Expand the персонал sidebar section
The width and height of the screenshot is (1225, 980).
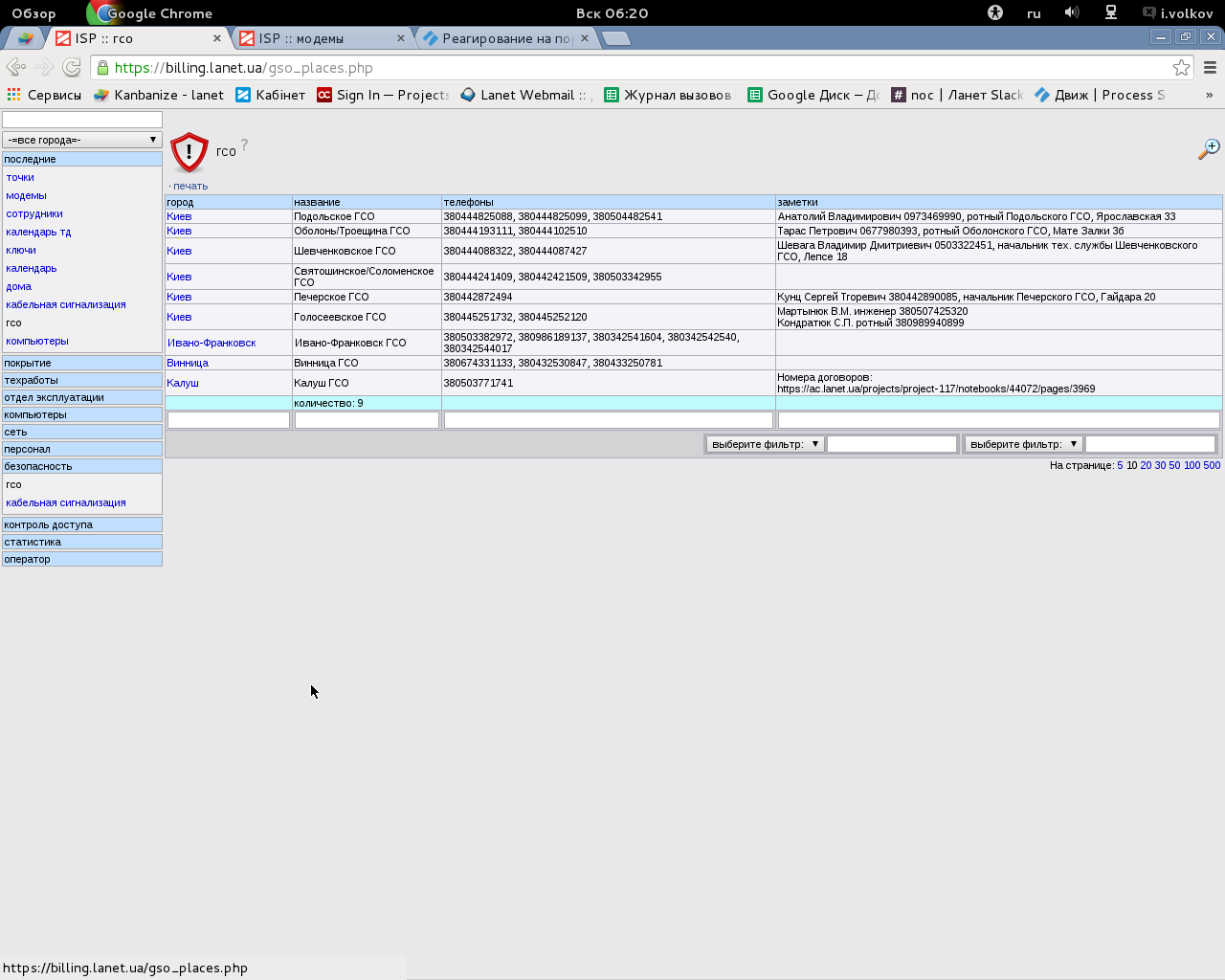pos(82,449)
